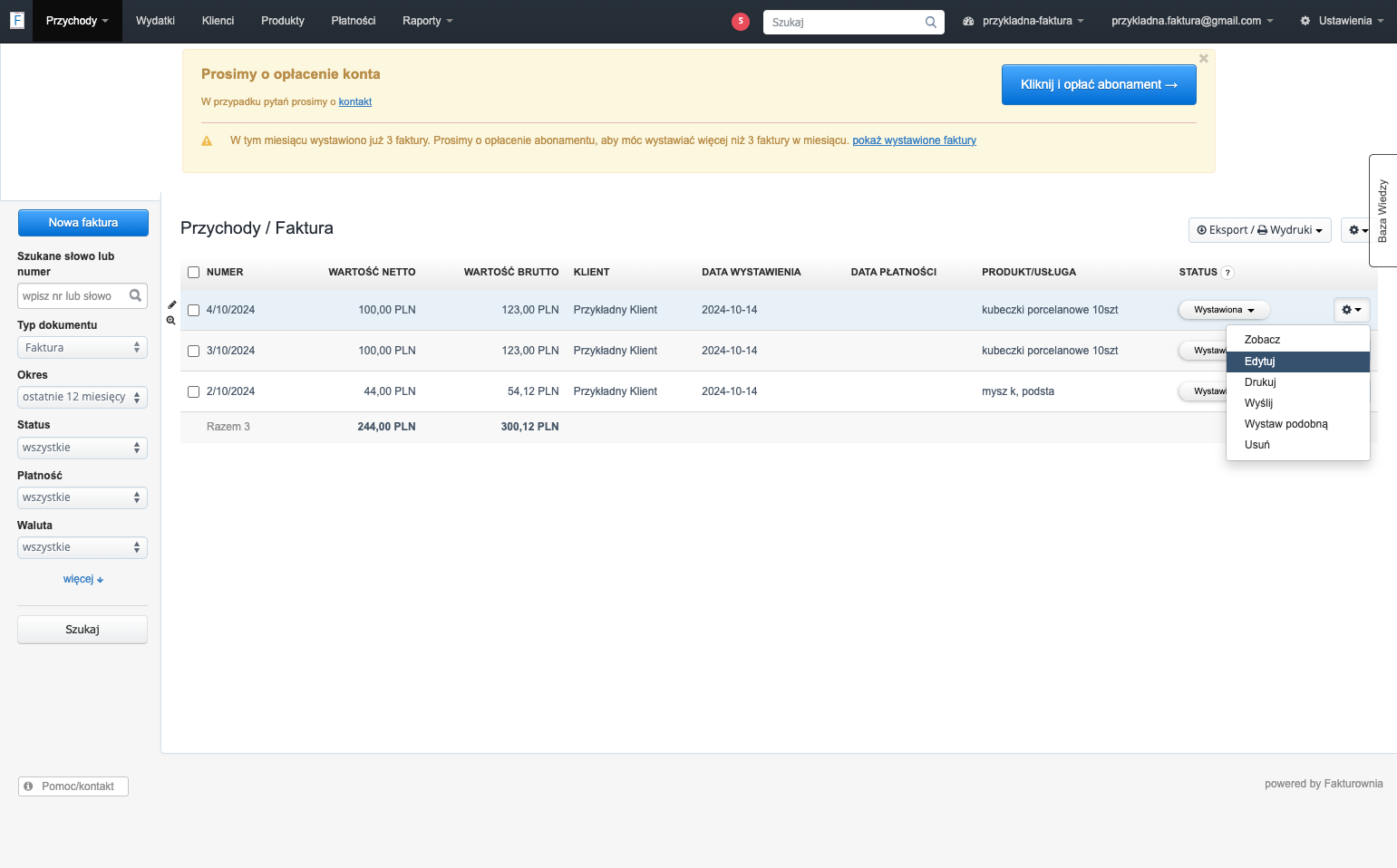Open gear menu for invoice 4/10/2024
This screenshot has width=1397, height=868.
pyautogui.click(x=1352, y=310)
